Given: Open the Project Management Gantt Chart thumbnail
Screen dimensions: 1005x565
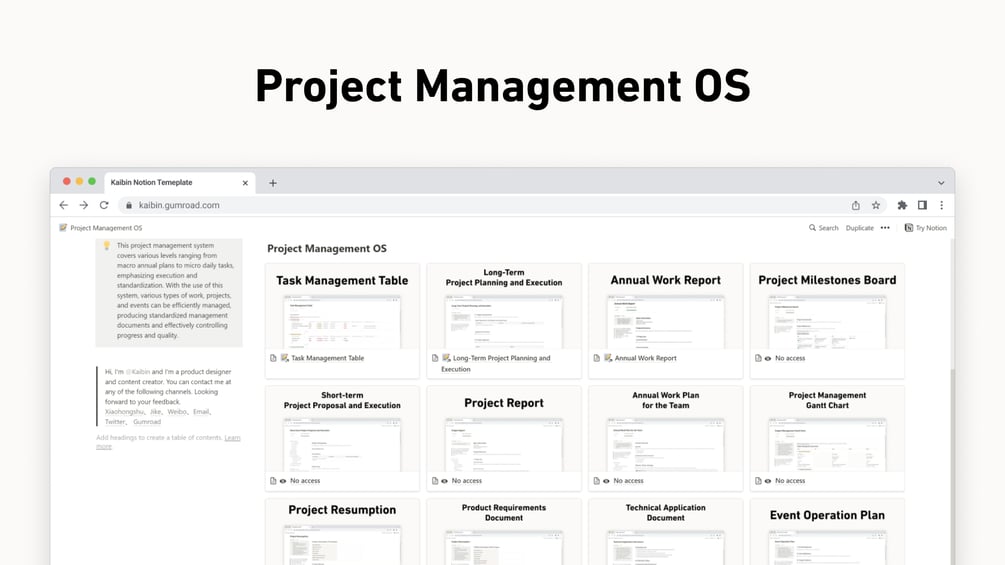Looking at the screenshot, I should click(827, 429).
